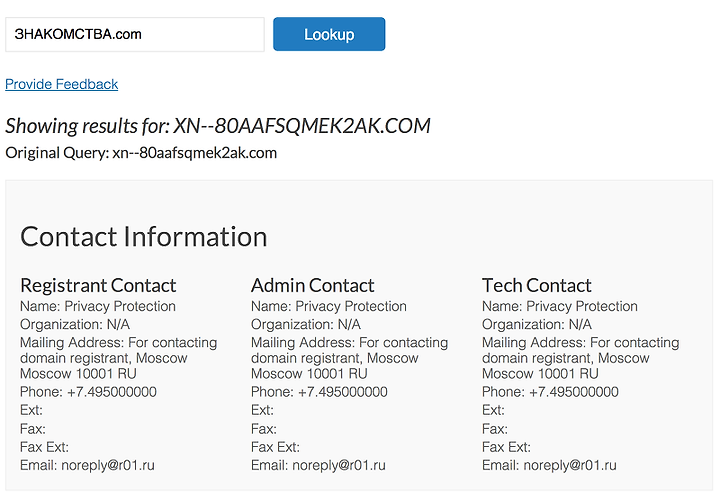This screenshot has width=720, height=501.
Task: Click Tech Mailing Address text
Action: point(580,358)
